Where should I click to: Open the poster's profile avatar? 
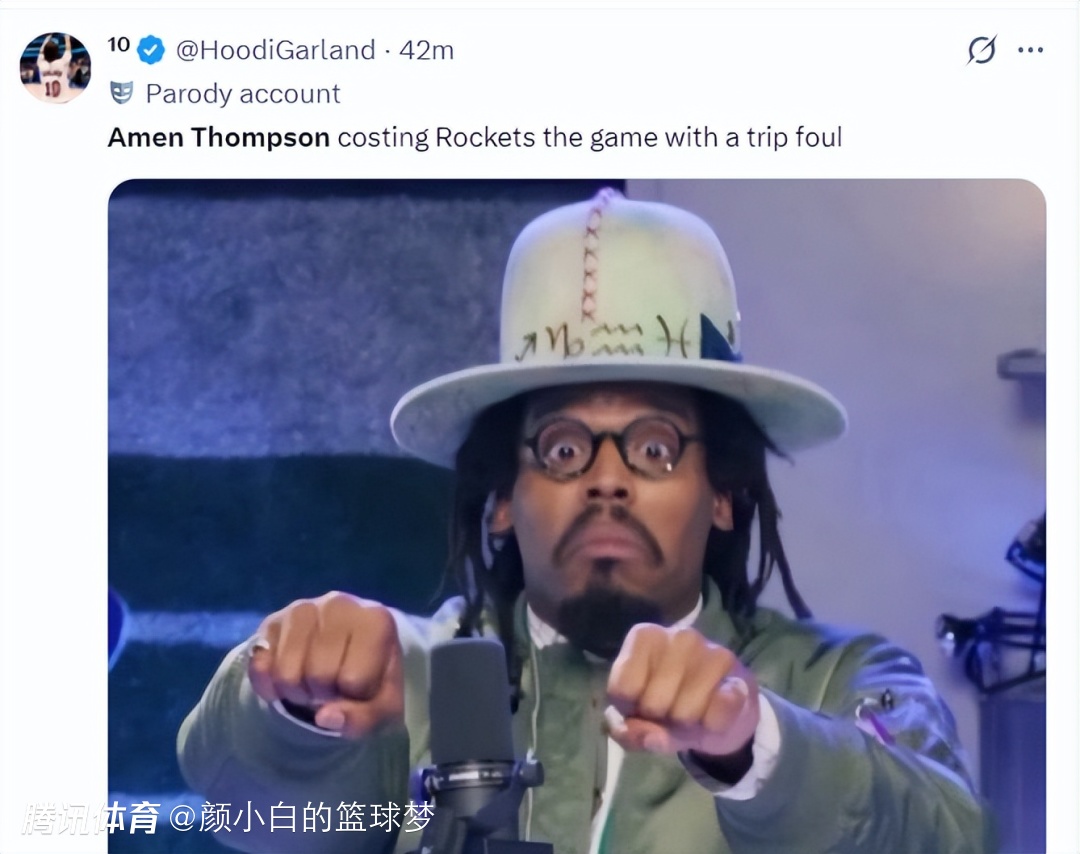coord(55,67)
